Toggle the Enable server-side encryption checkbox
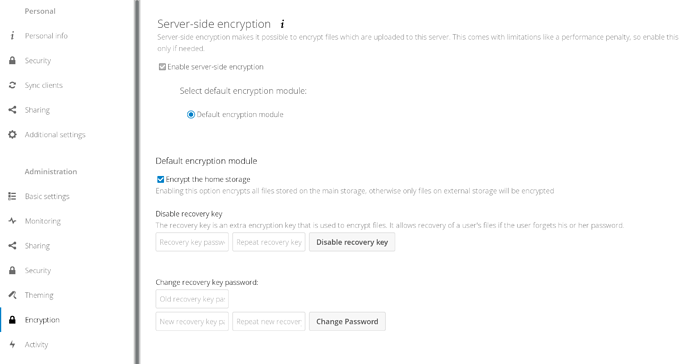Screen dimensions: 690x364 (162, 67)
